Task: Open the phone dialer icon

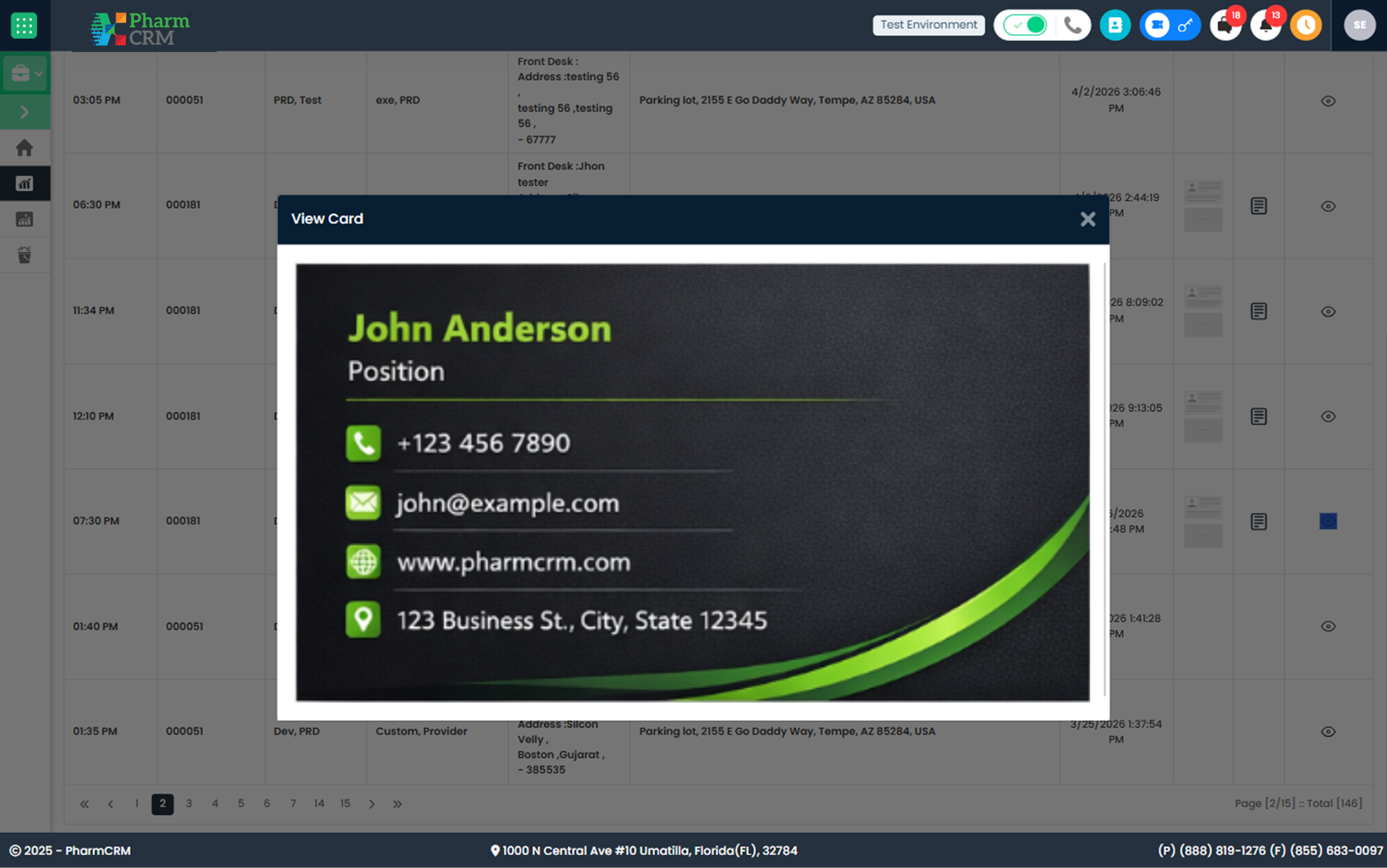Action: point(1072,25)
